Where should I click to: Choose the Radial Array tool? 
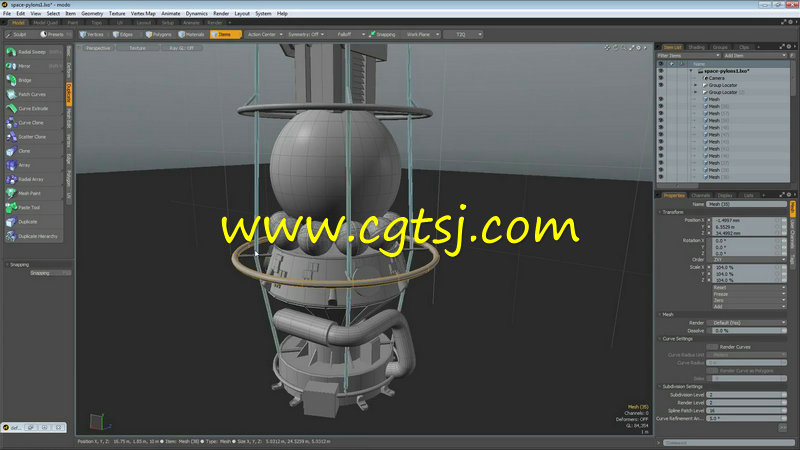coord(34,180)
